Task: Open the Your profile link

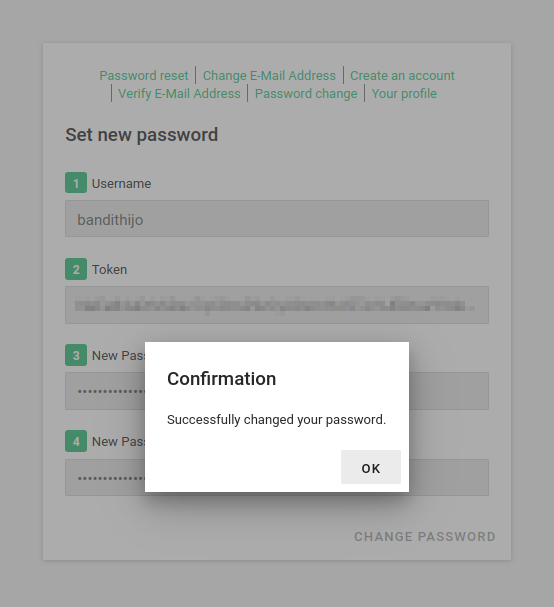Action: (404, 94)
